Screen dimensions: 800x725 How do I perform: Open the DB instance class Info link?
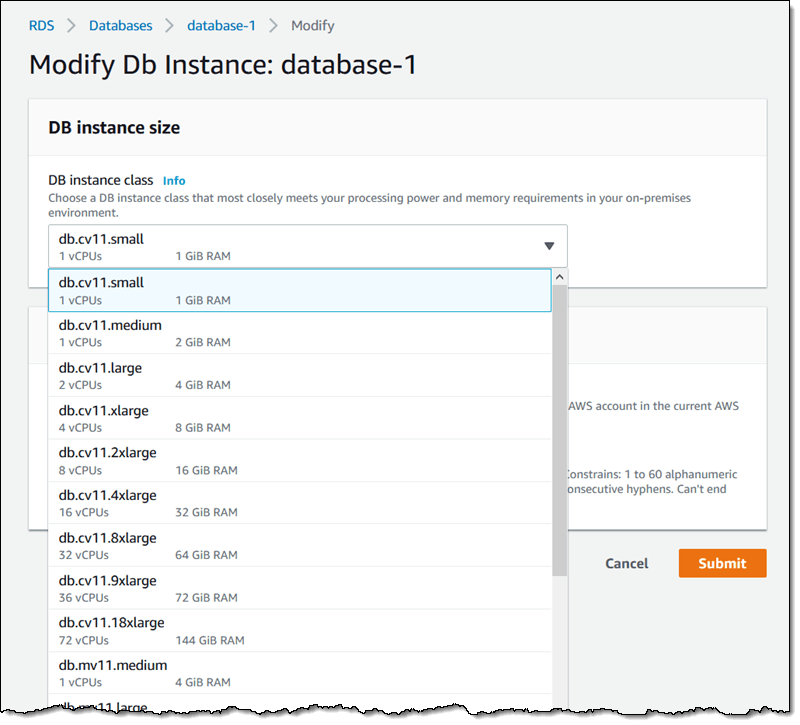click(x=174, y=180)
